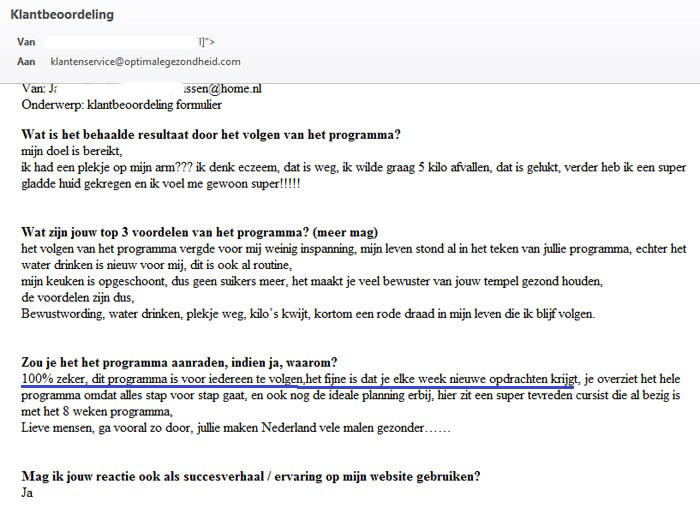Click heading 'Wat is het behaalde resultaat'
Image resolution: width=700 pixels, height=514 pixels.
pyautogui.click(x=211, y=135)
